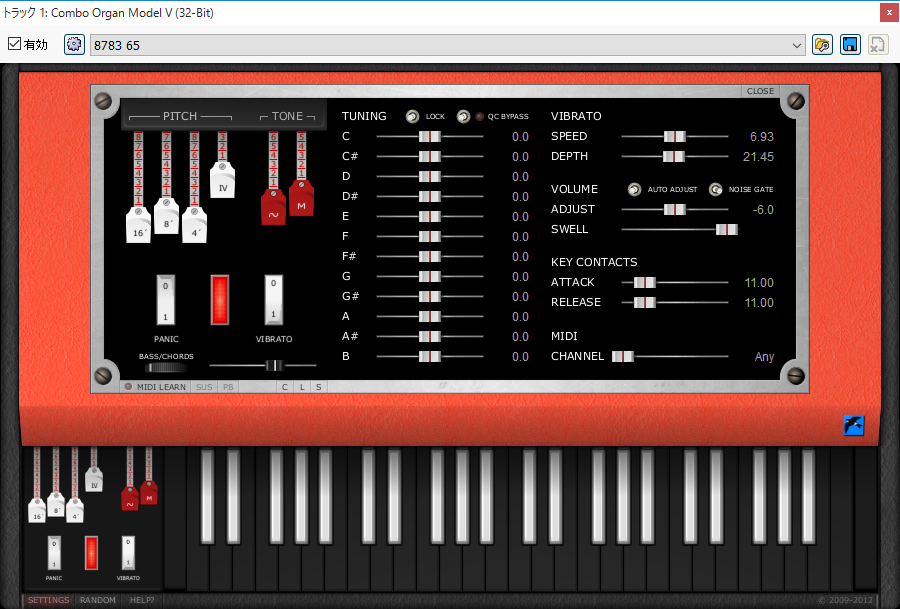The width and height of the screenshot is (900, 609).
Task: Click the small VIBRATO switch near keyboard
Action: point(128,553)
